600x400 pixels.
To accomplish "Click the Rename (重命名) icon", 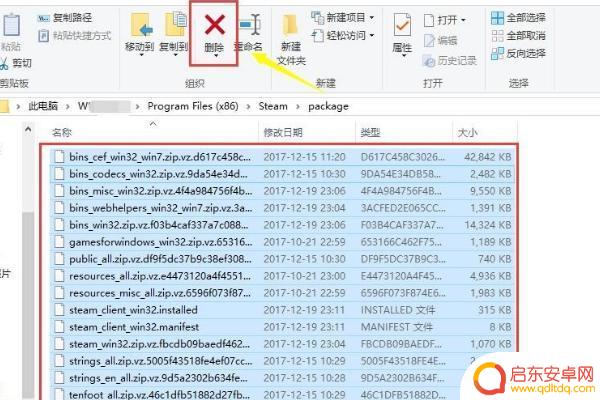I will tap(250, 25).
